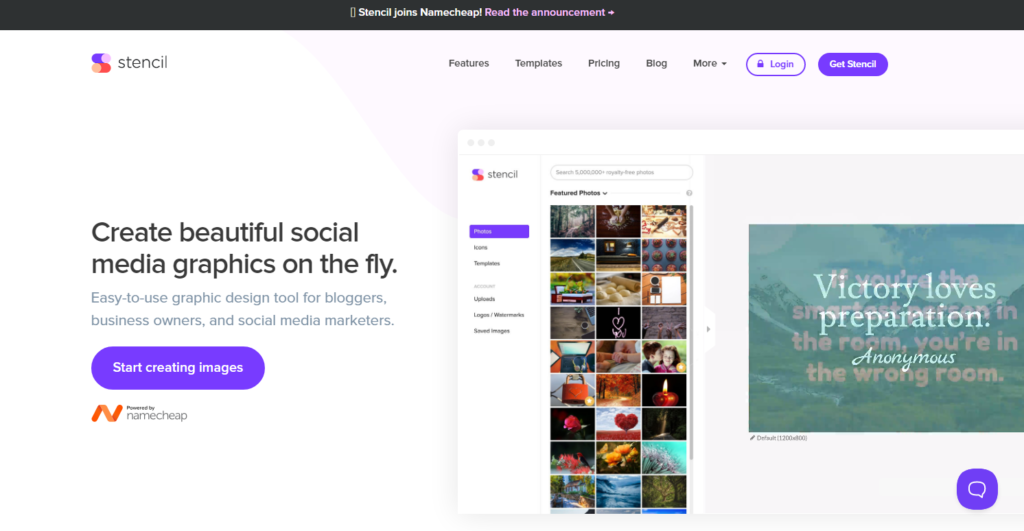Click the photo panel vertical scrollbar
The width and height of the screenshot is (1024, 531).
[690, 333]
